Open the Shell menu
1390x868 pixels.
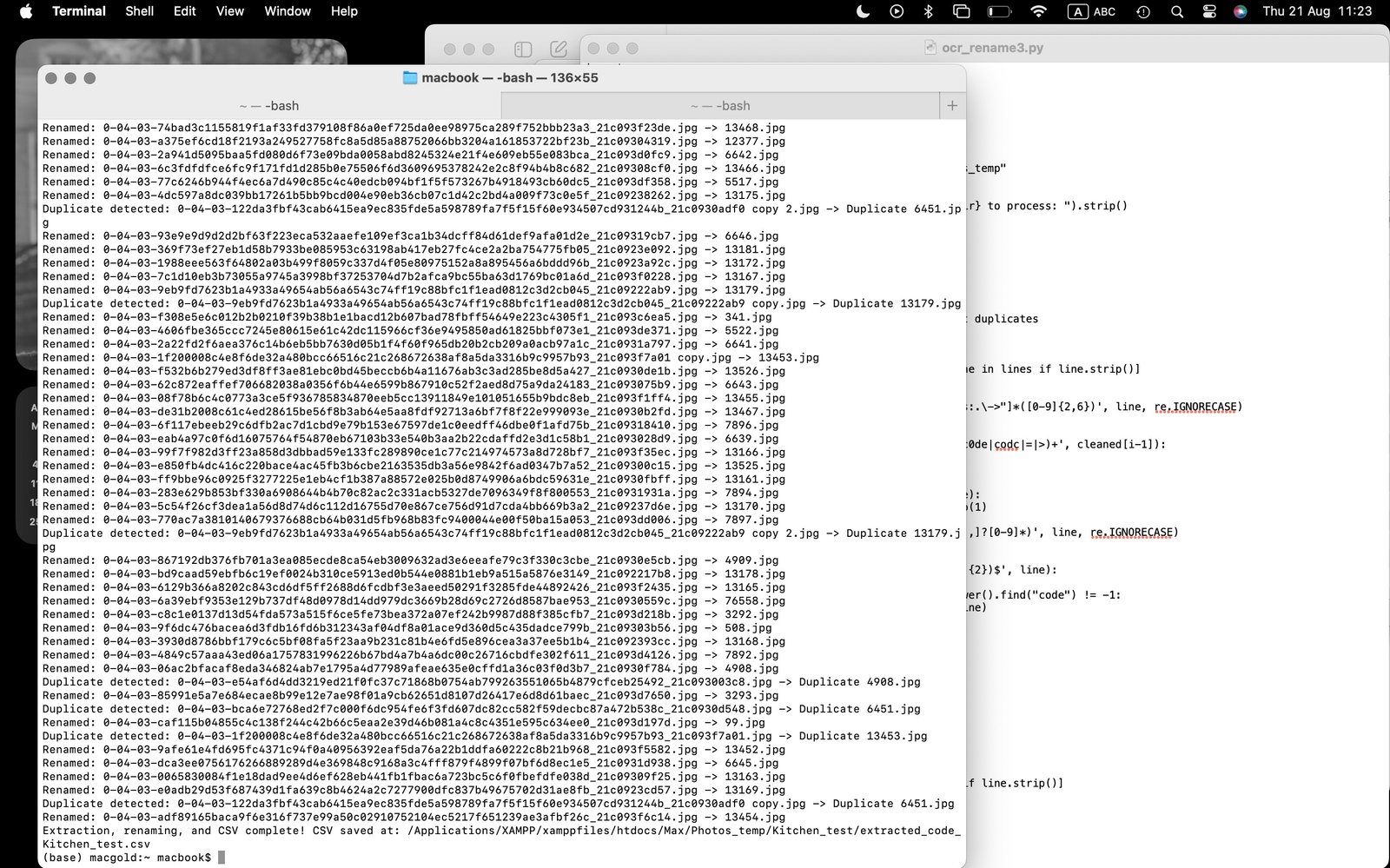point(139,11)
